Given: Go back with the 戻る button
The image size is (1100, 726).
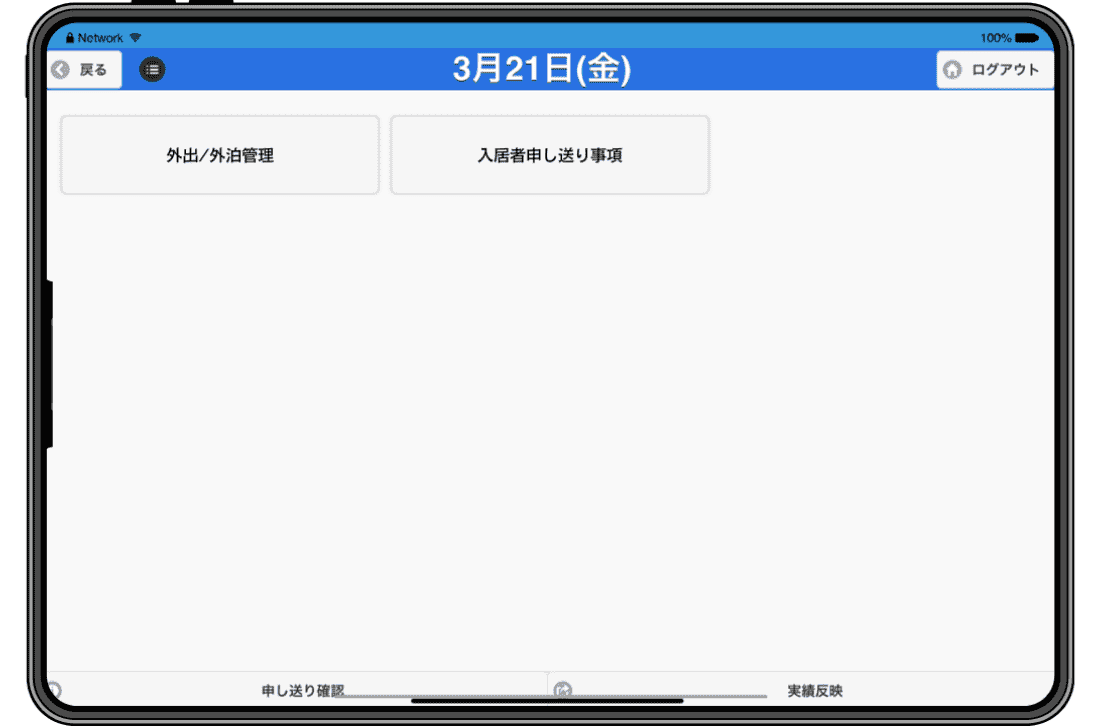Looking at the screenshot, I should tap(84, 69).
